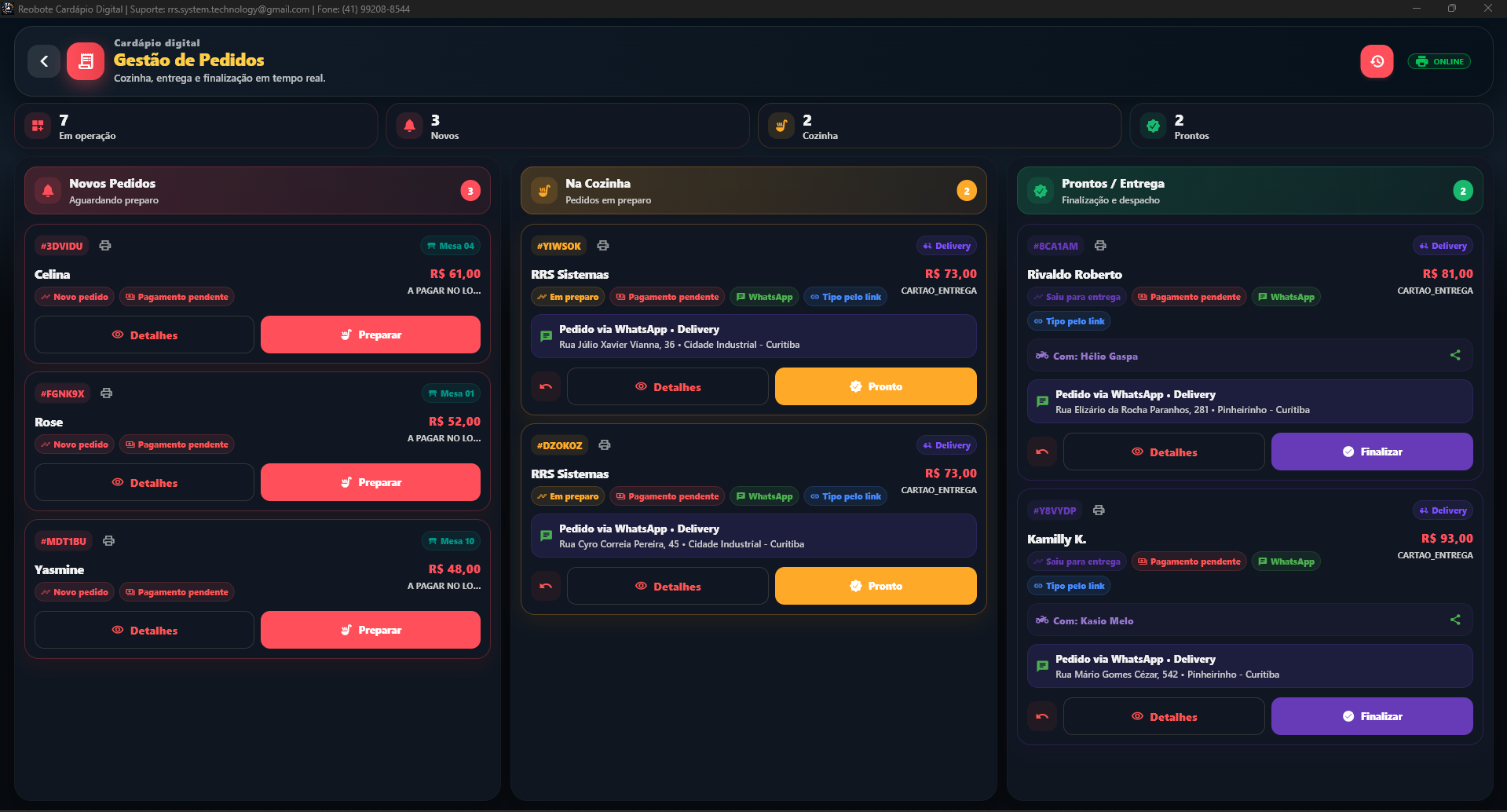Click Tipo pelo link tag on #YIWSOK
Image resolution: width=1507 pixels, height=812 pixels.
846,297
